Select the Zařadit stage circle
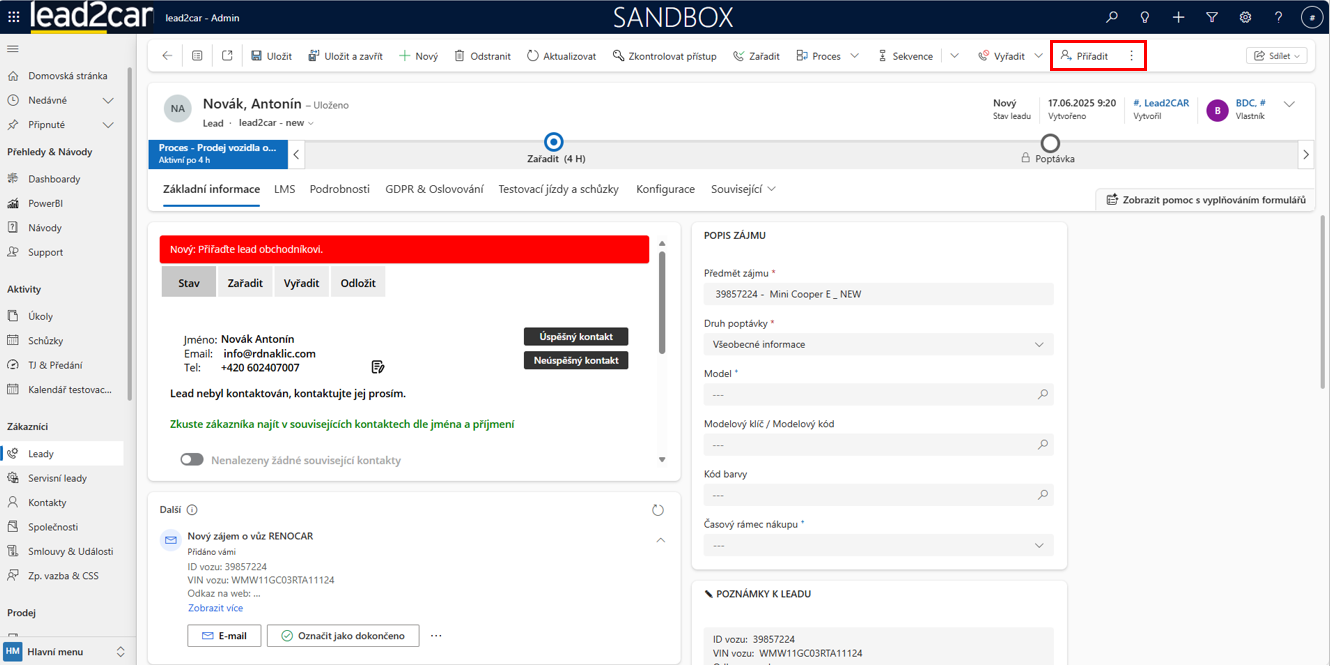The height and width of the screenshot is (666, 1330). tap(553, 142)
